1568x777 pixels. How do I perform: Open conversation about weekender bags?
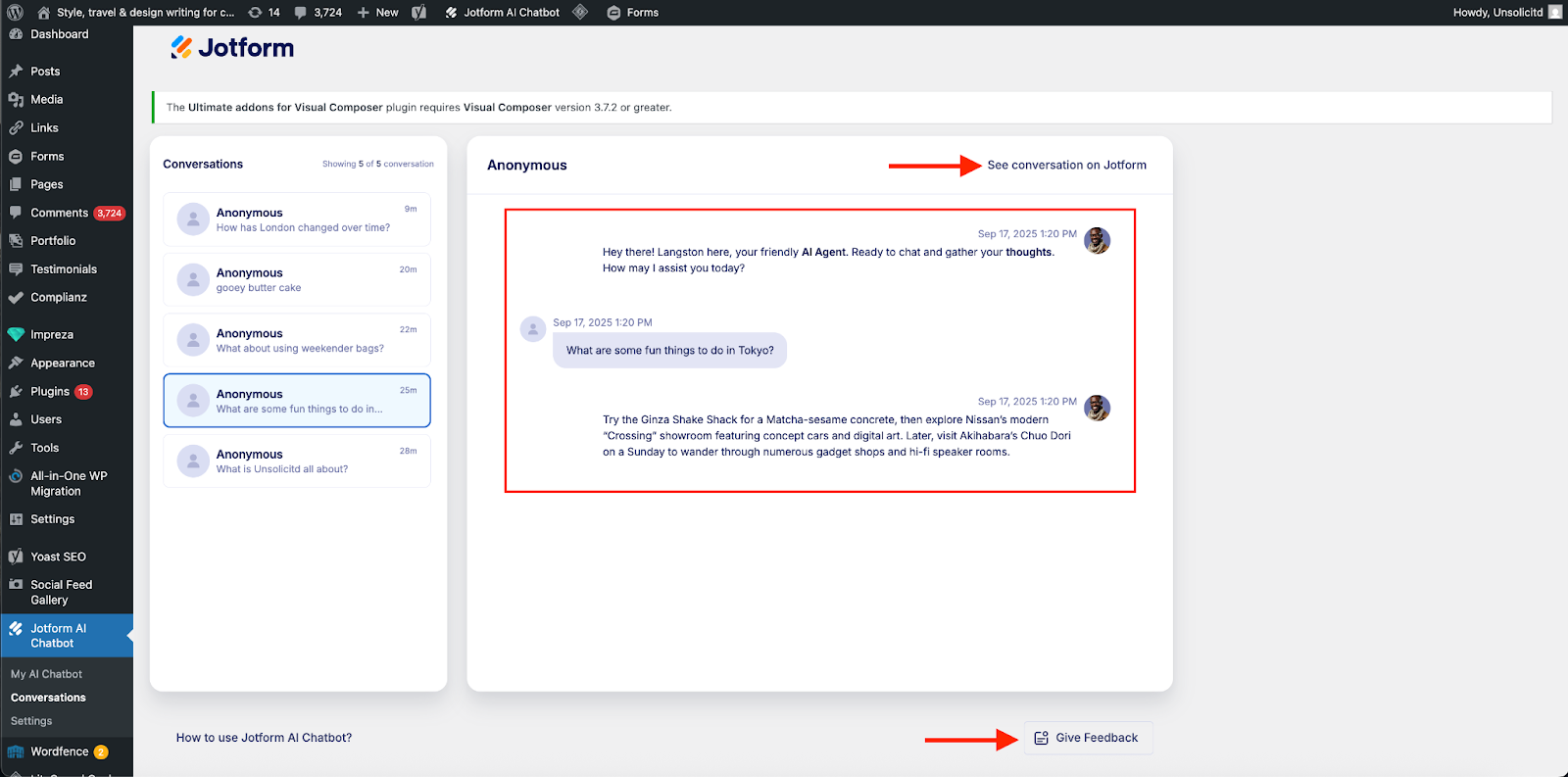297,340
